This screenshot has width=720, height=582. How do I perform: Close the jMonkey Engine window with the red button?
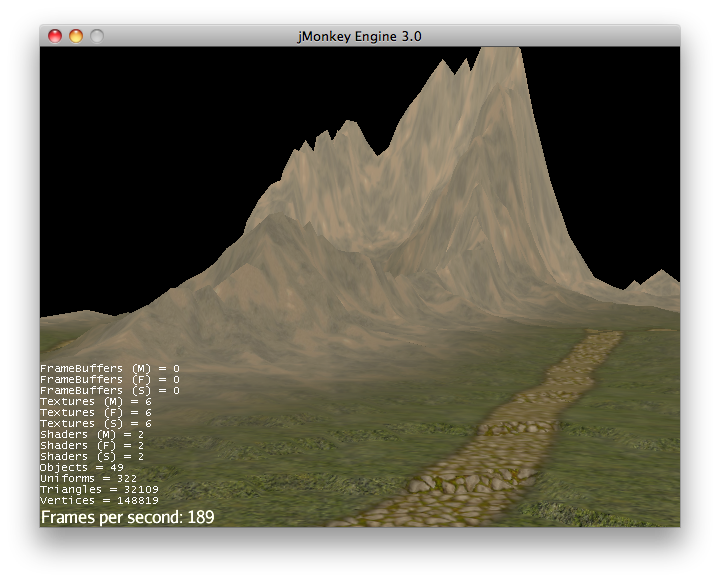coord(55,36)
